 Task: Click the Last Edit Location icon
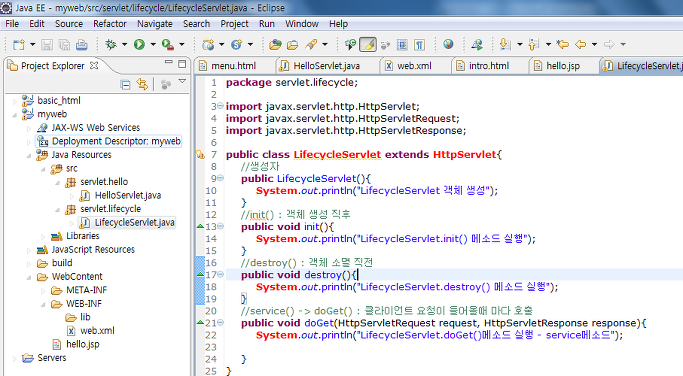coord(563,44)
